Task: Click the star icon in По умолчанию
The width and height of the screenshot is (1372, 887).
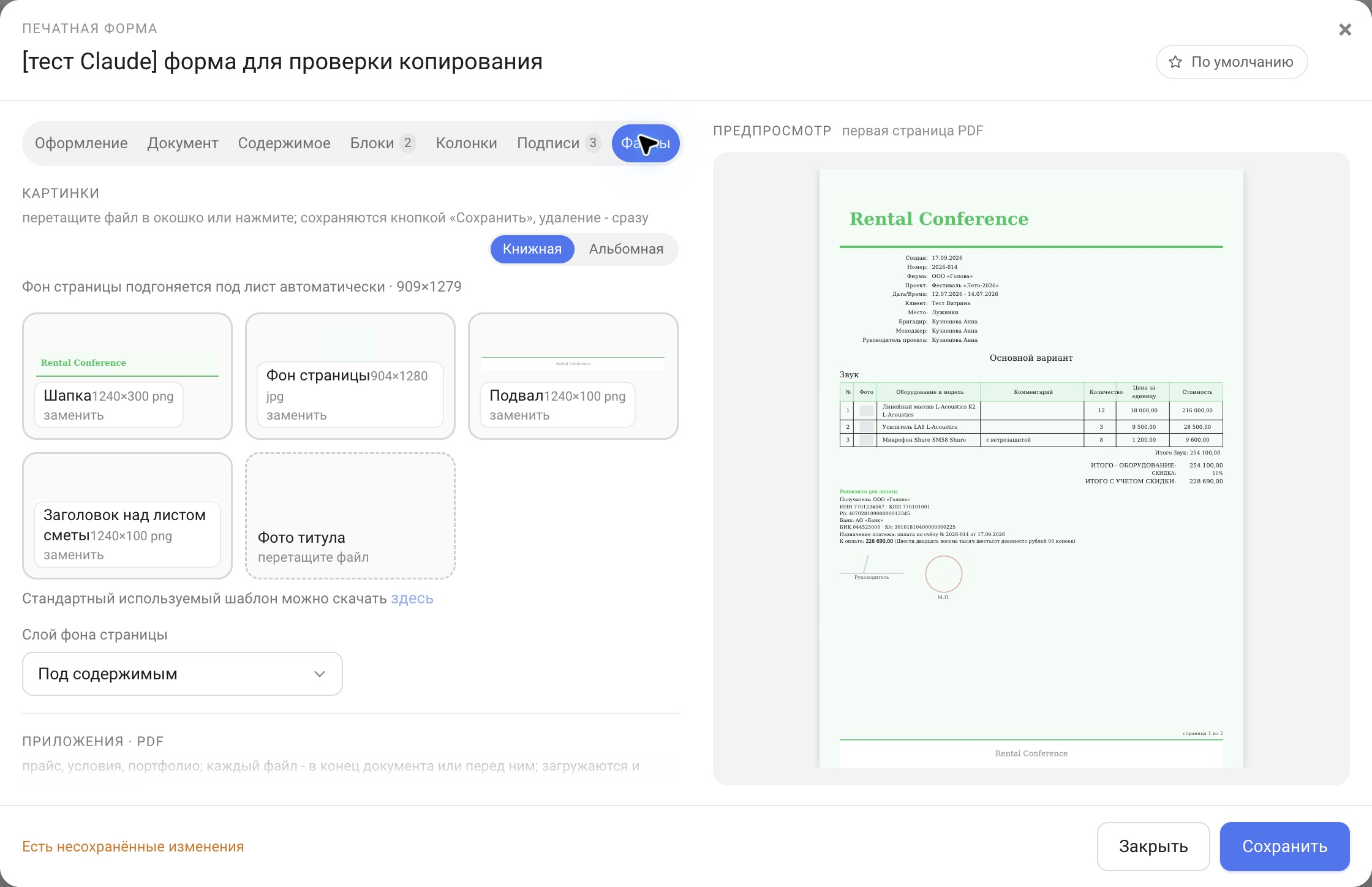Action: [x=1175, y=62]
